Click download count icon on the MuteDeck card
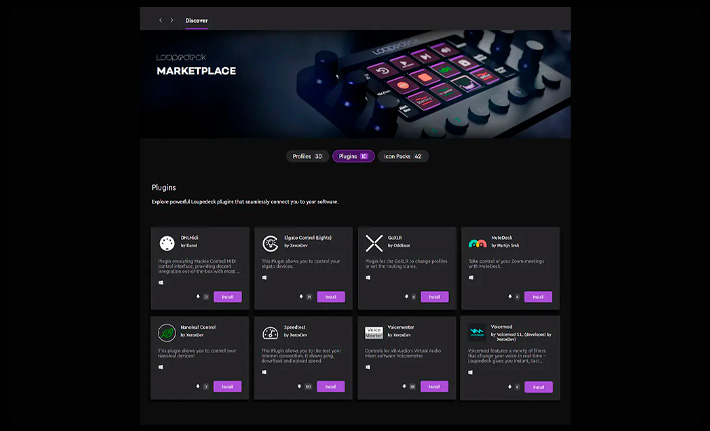This screenshot has width=710, height=431. tap(510, 297)
